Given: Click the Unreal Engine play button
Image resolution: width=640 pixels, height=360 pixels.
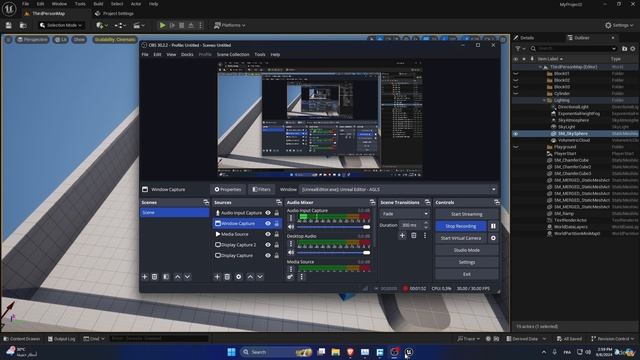Looking at the screenshot, I should (x=162, y=25).
